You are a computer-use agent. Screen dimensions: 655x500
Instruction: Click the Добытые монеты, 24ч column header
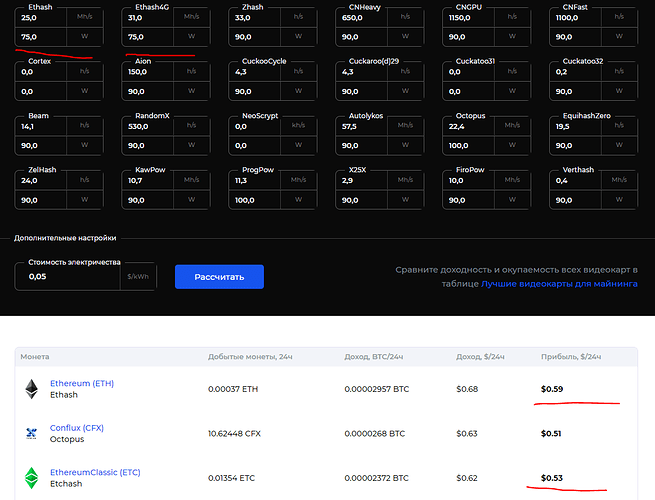click(x=250, y=357)
